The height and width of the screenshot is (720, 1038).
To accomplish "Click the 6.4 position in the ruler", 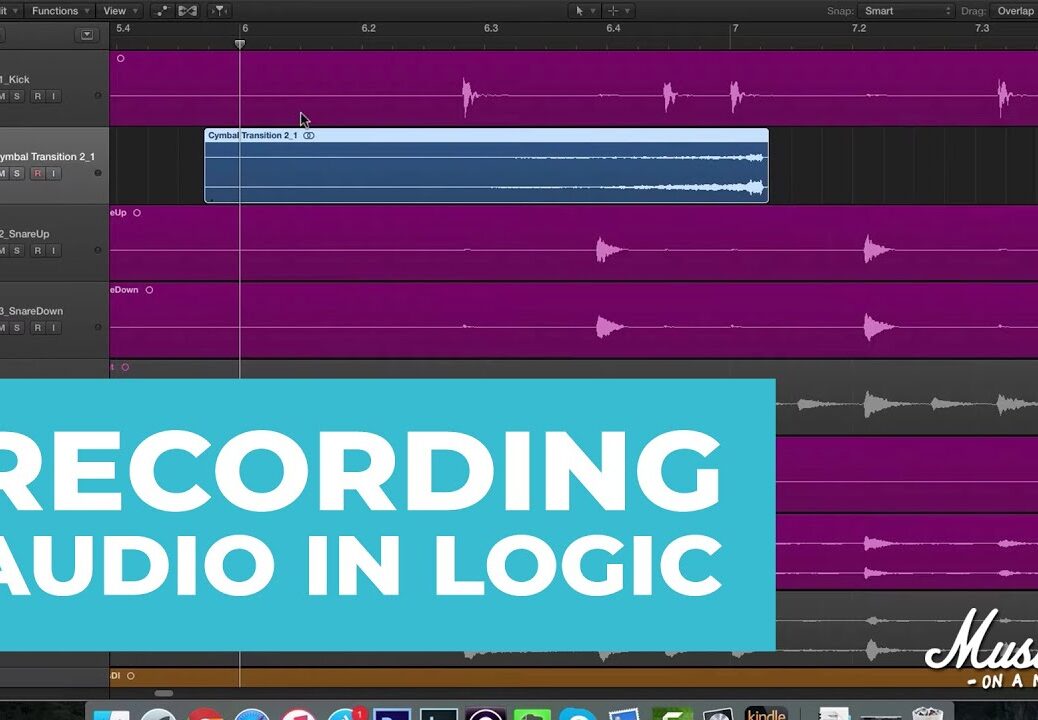I will (614, 28).
